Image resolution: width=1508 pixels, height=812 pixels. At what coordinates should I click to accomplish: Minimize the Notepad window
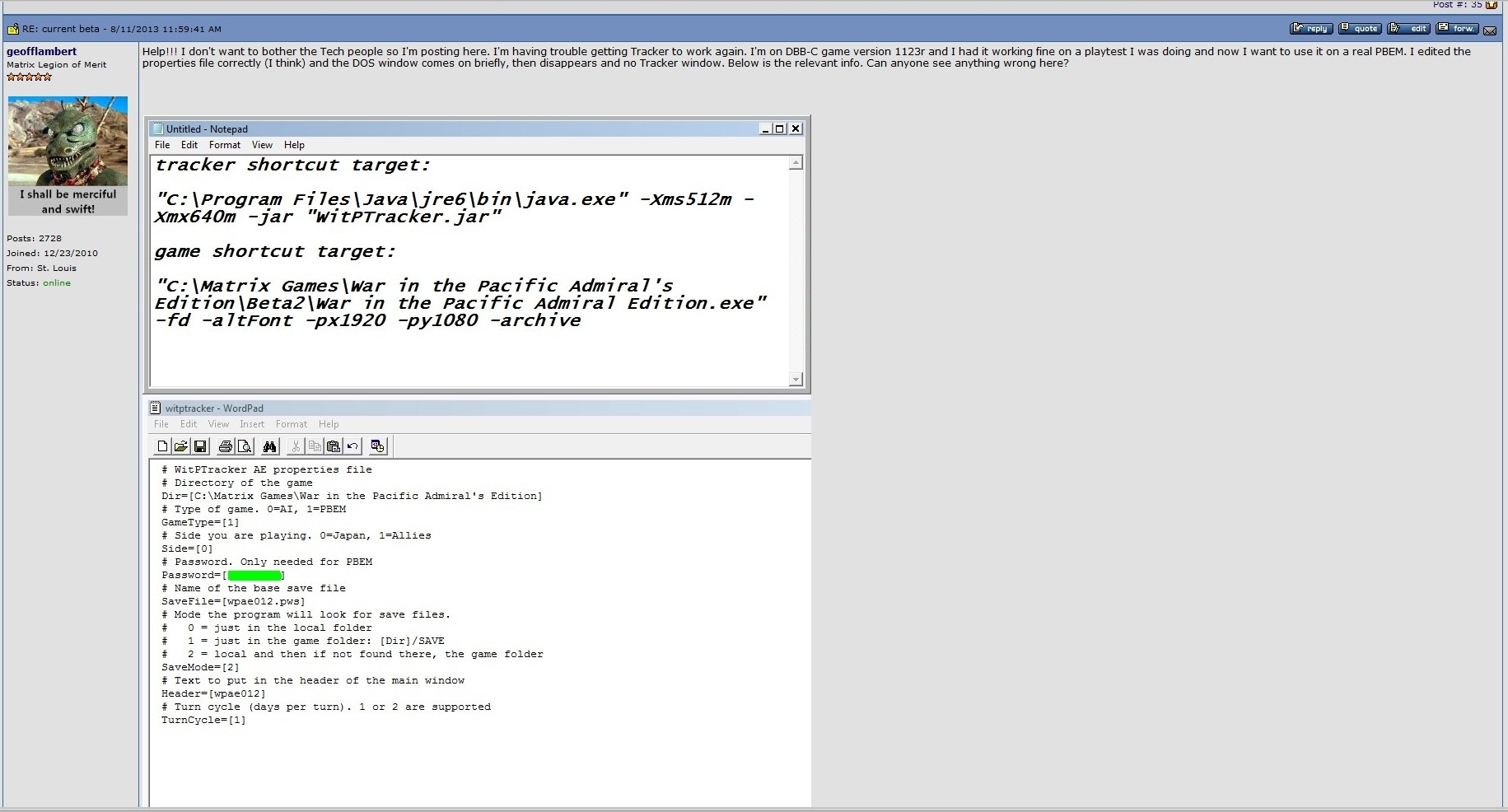click(x=765, y=128)
